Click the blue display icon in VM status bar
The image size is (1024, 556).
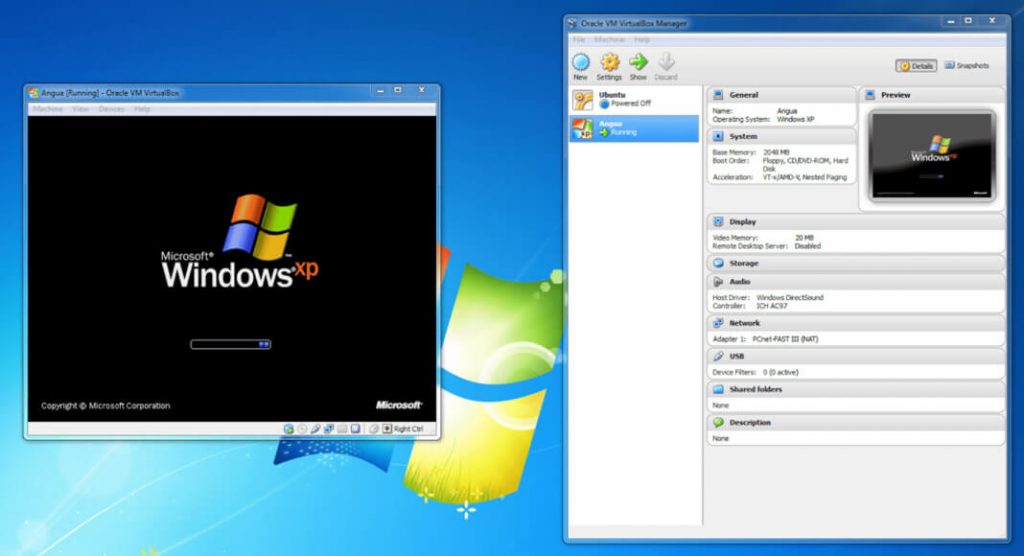355,429
